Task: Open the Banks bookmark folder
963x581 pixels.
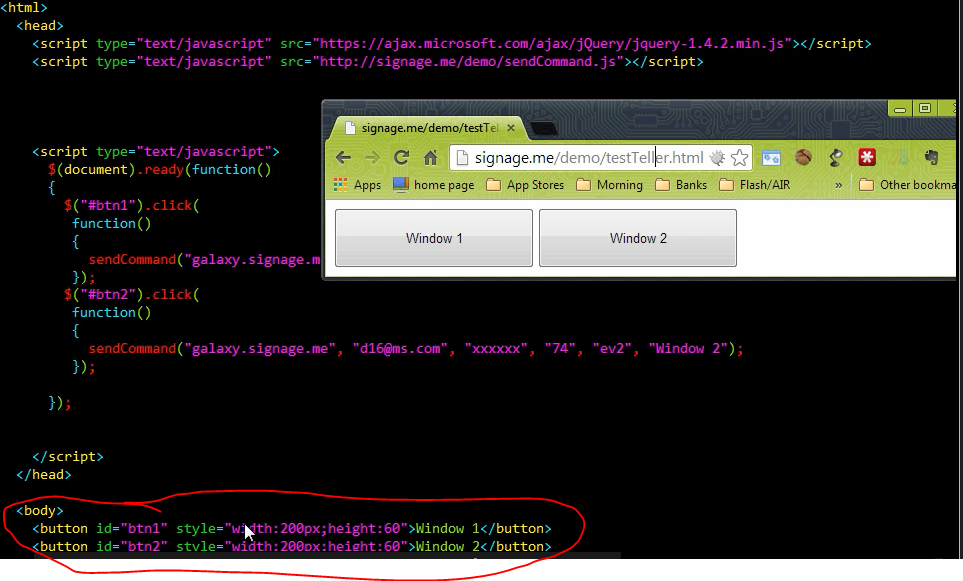Action: (681, 185)
